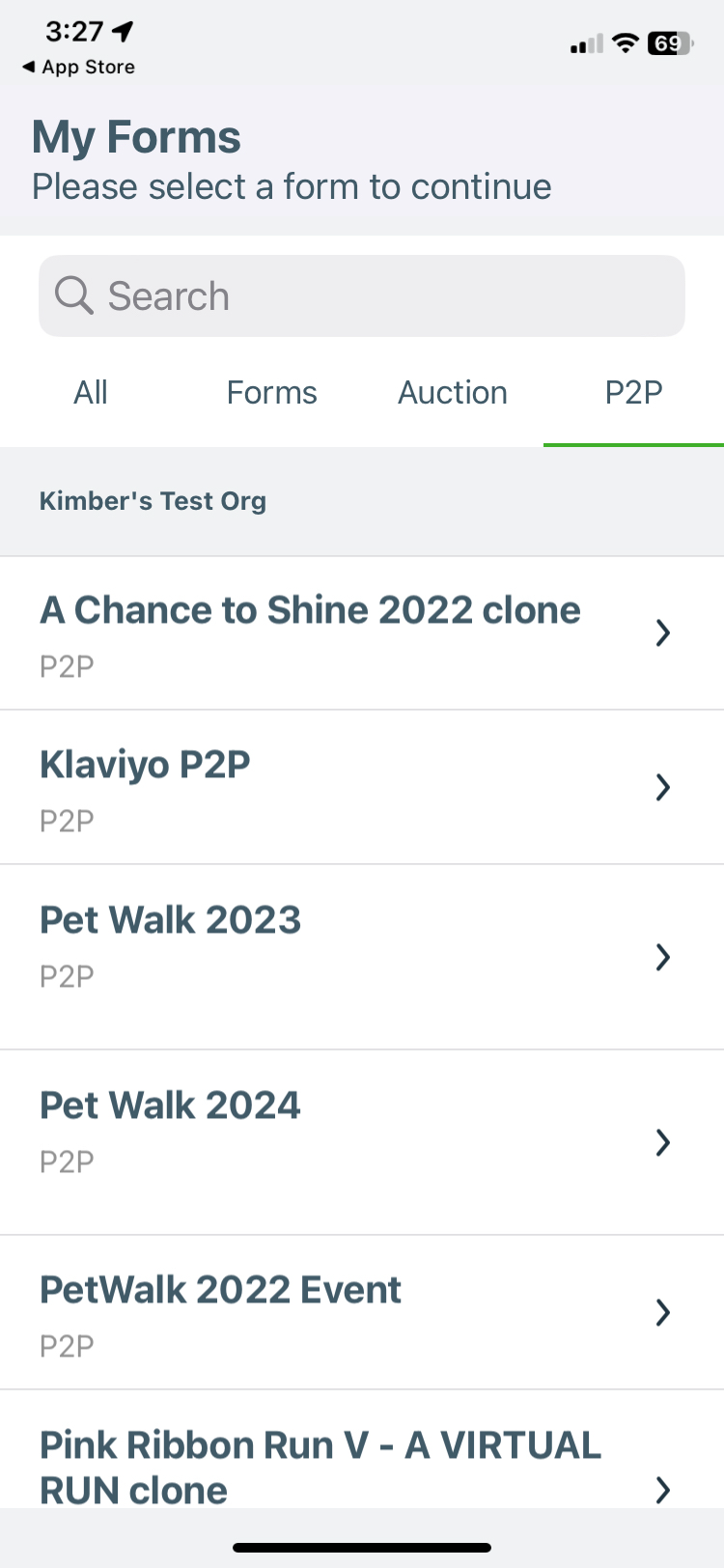Tap the location arrow beside the time

[123, 32]
